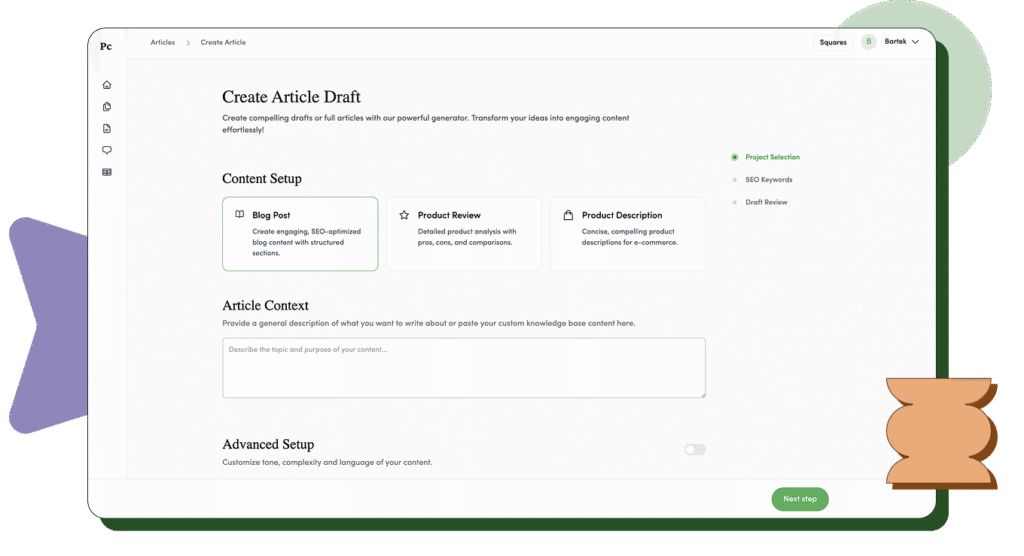This screenshot has height=556, width=1024.
Task: Navigate to Articles breadcrumb link
Action: 162,43
